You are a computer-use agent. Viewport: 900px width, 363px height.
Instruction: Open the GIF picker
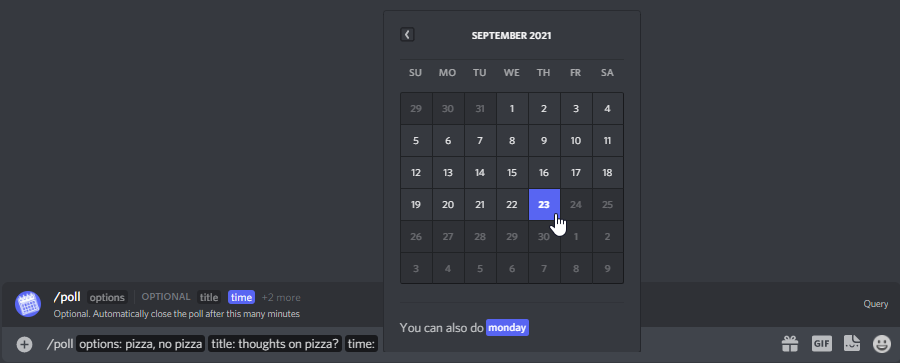(x=821, y=343)
